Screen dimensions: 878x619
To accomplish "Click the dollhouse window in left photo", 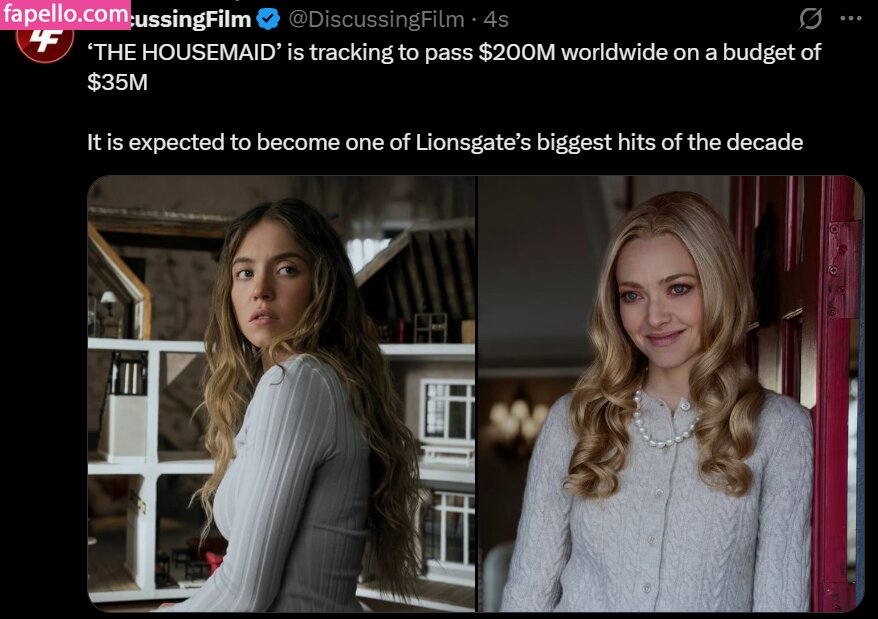I will [x=449, y=412].
